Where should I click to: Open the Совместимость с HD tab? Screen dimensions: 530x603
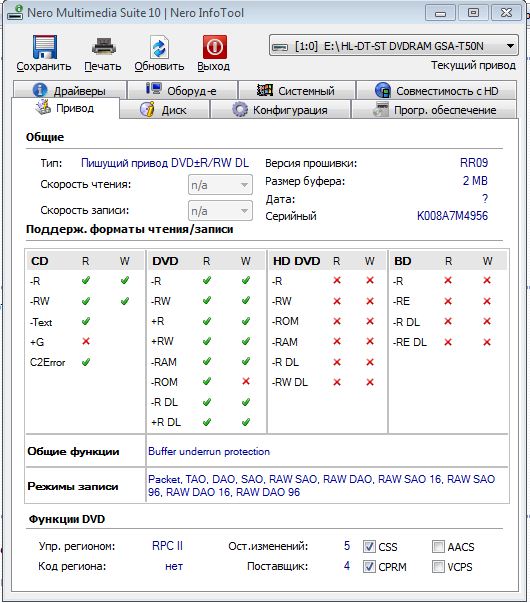437,90
